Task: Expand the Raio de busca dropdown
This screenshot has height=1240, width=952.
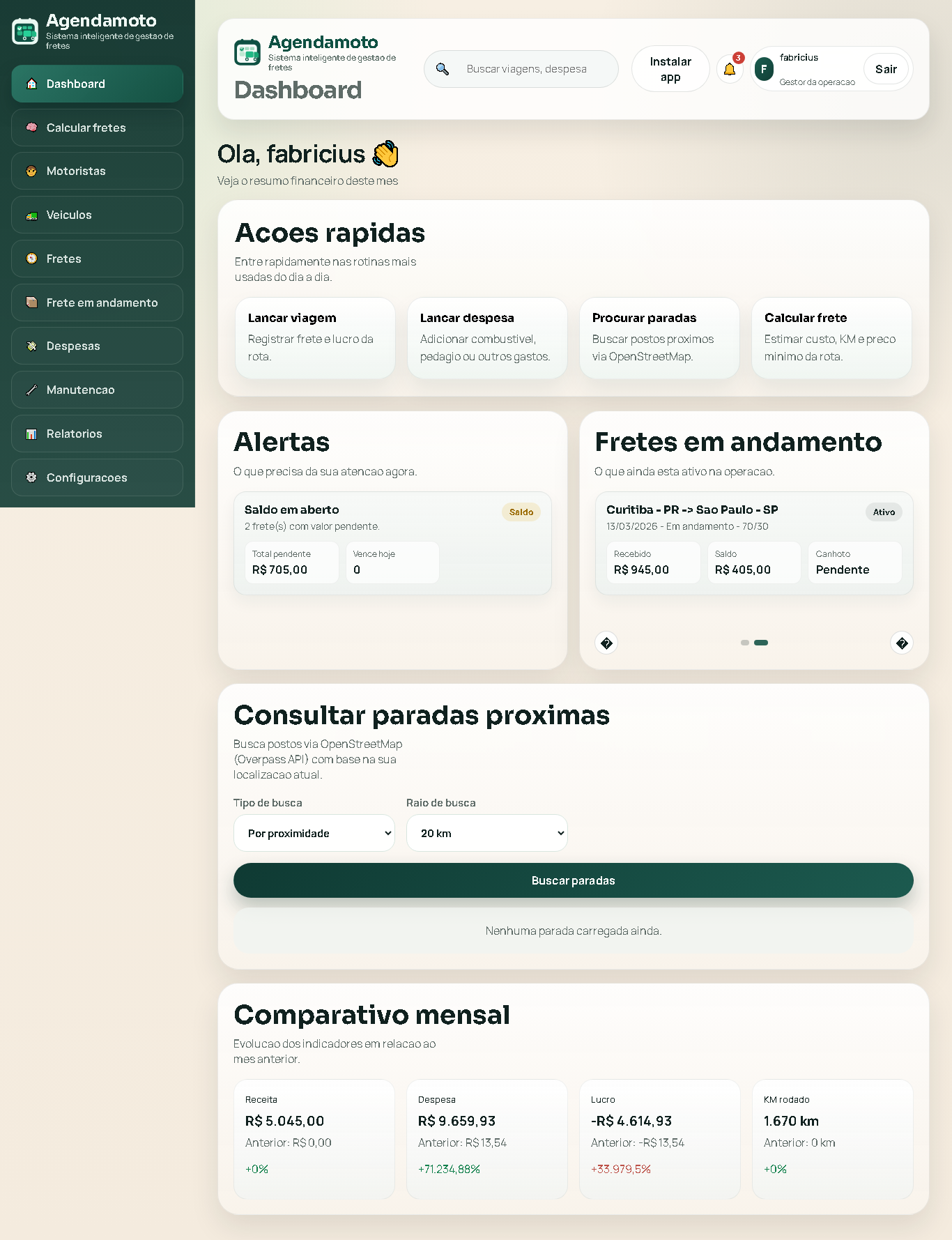Action: pos(487,833)
